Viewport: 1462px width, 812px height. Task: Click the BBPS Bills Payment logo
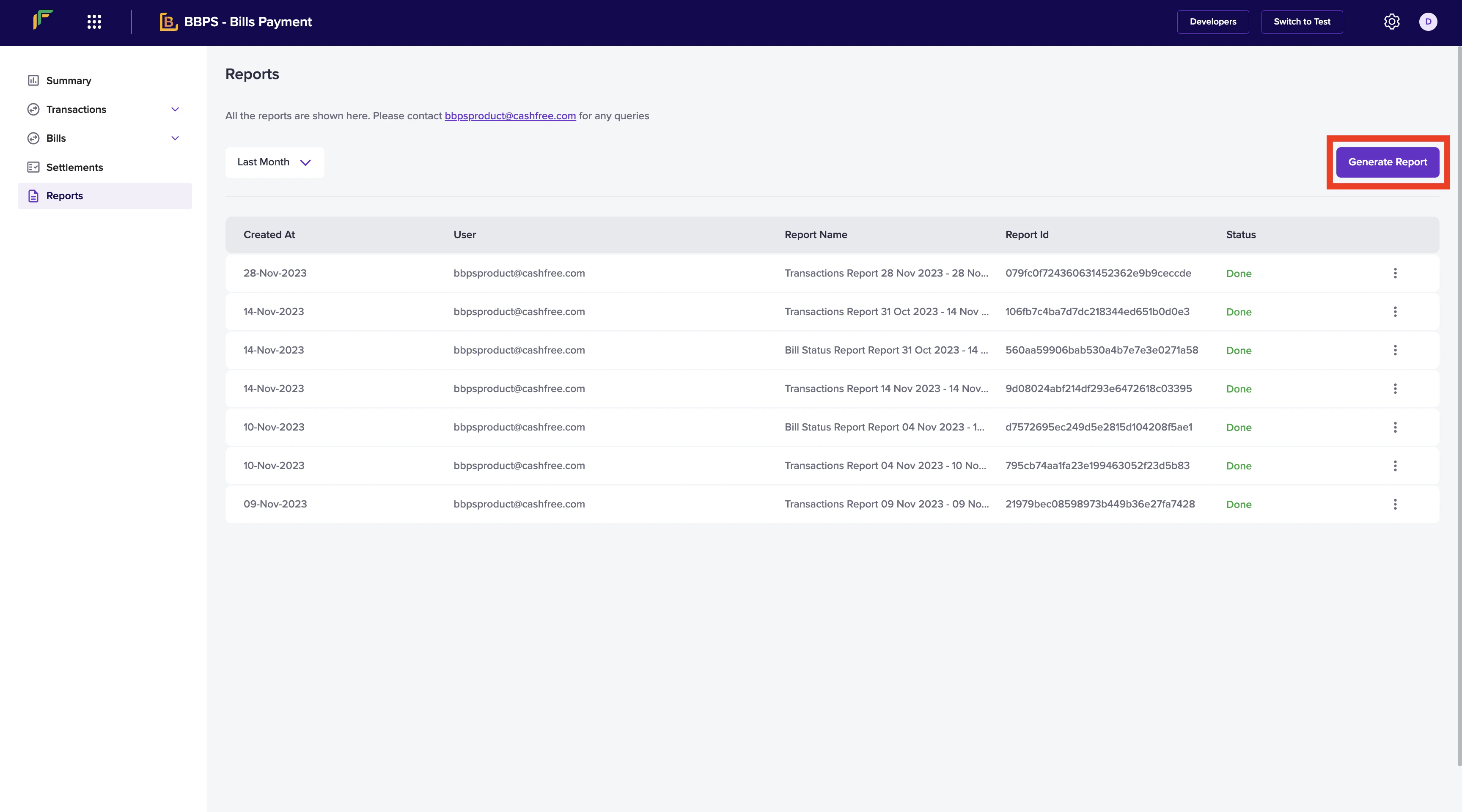point(168,22)
